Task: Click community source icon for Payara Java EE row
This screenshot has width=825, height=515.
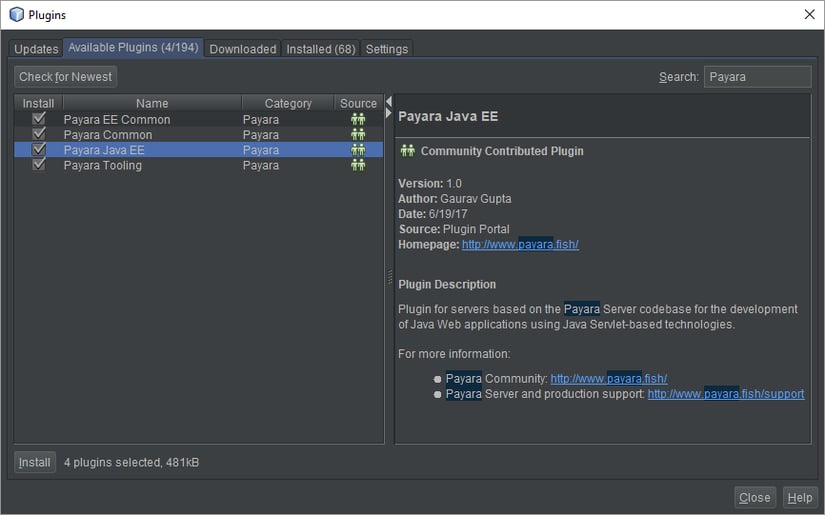Action: [x=358, y=150]
